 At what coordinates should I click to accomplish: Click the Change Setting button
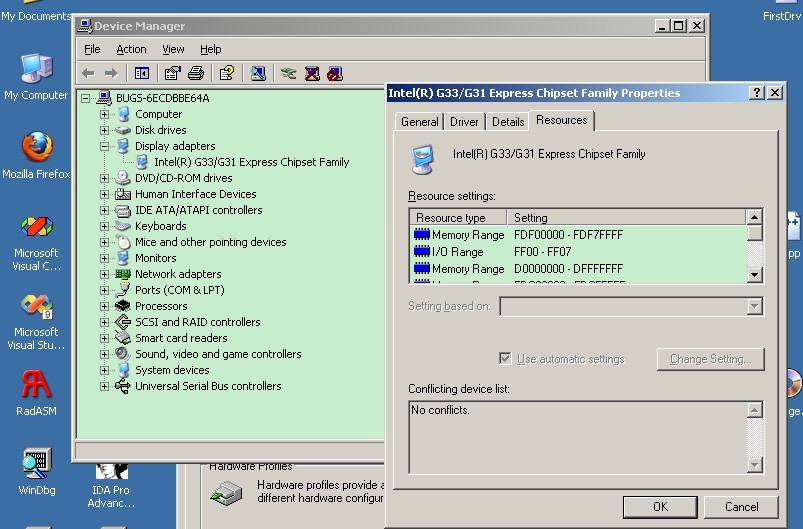(x=710, y=359)
